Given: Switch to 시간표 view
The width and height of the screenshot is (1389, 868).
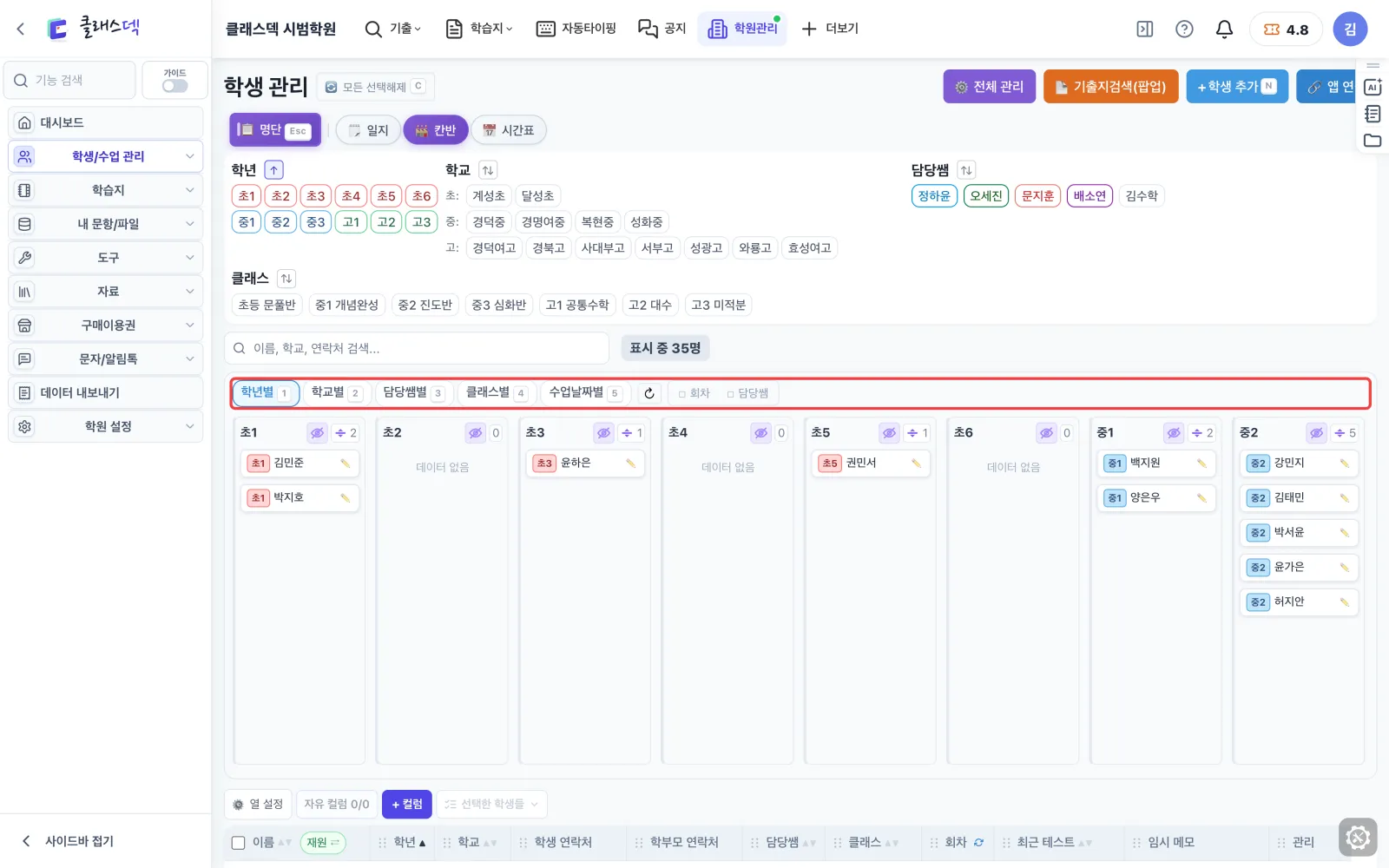Looking at the screenshot, I should [x=509, y=130].
